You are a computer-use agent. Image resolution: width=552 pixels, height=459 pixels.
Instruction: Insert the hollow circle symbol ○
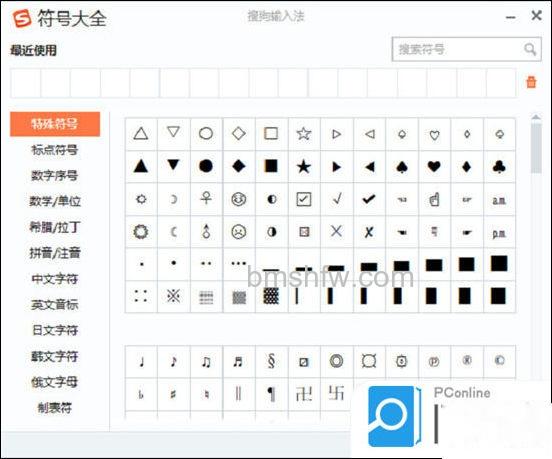pos(206,134)
